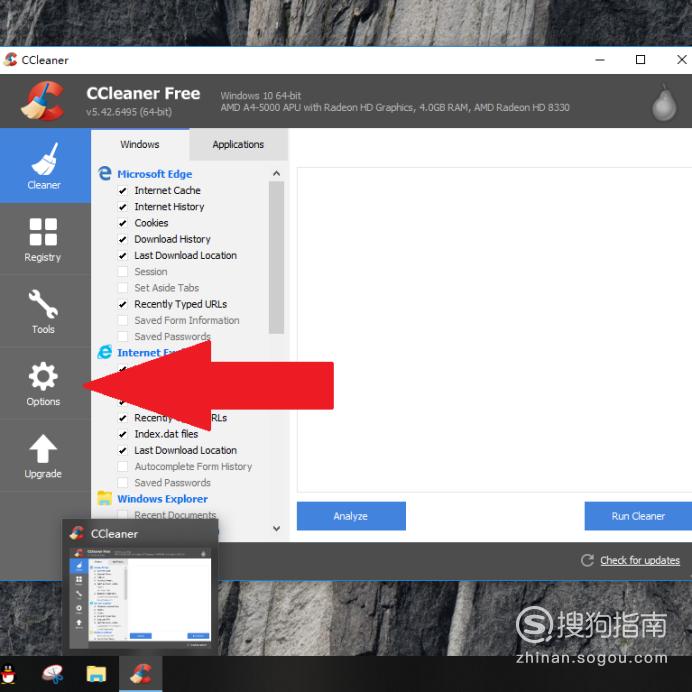Open the taskbar app next to QQ

pyautogui.click(x=53, y=674)
